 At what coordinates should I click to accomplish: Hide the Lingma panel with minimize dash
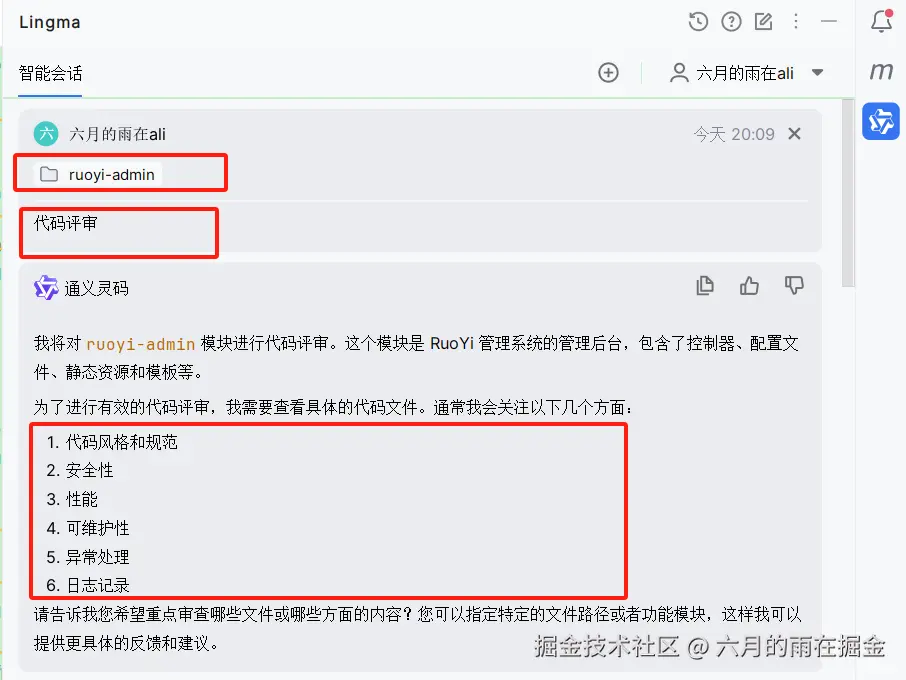point(829,21)
